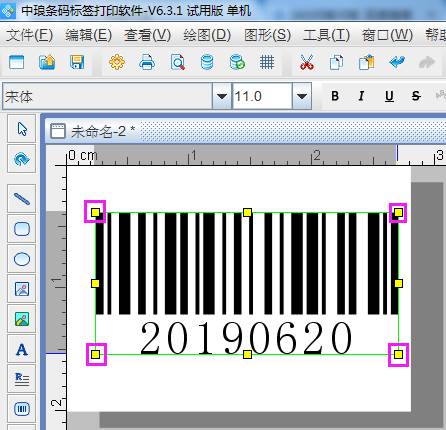Click the greyed redo arrow icon
446x430 pixels.
(427, 62)
